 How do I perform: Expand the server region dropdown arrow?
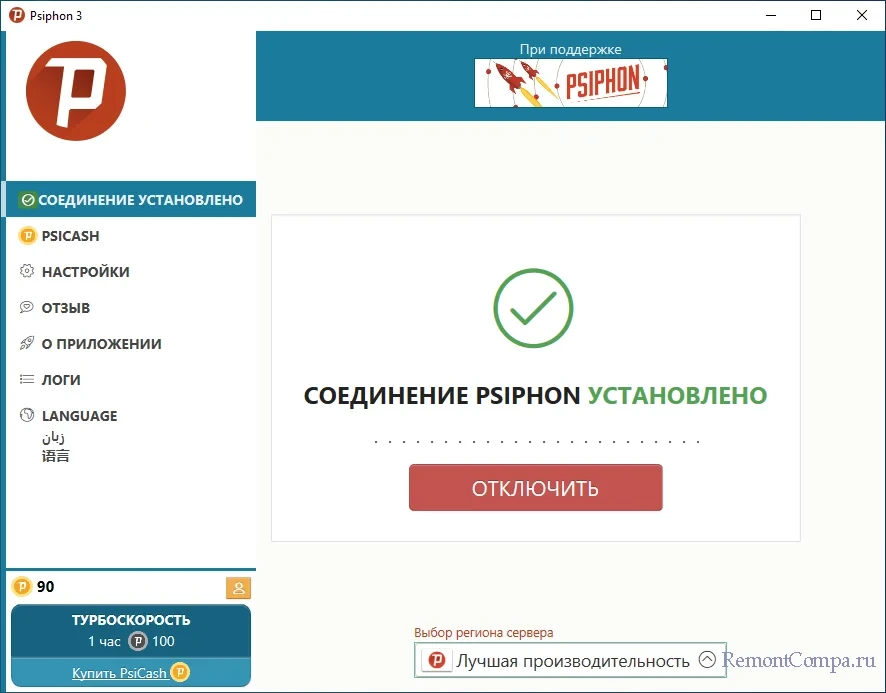707,660
